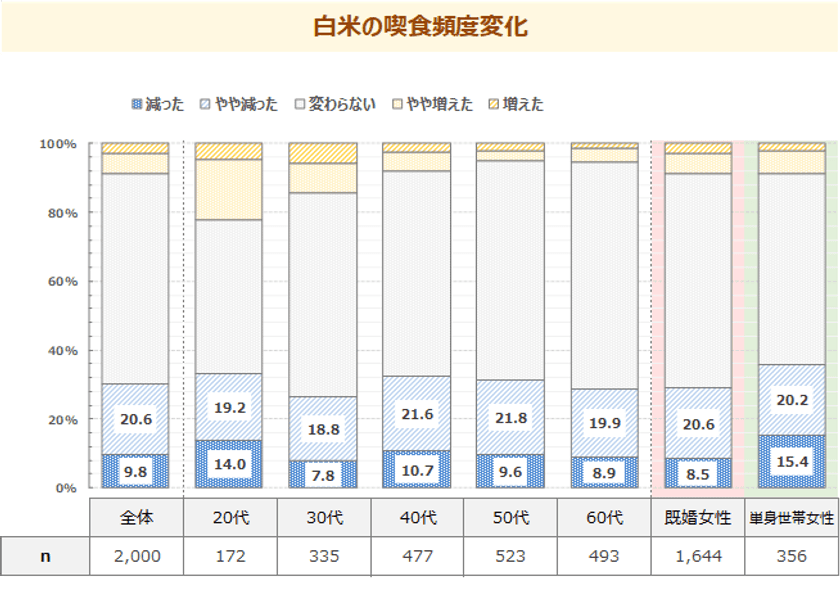This screenshot has height=615, width=840.
Task: Select the 21.6 value in 40代 bar
Action: (x=417, y=414)
